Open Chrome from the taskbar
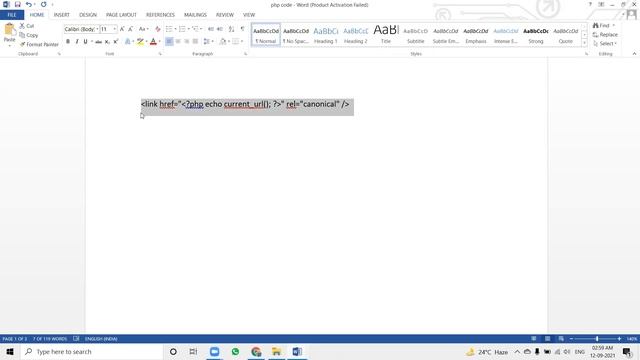Image resolution: width=640 pixels, height=360 pixels. tap(256, 352)
